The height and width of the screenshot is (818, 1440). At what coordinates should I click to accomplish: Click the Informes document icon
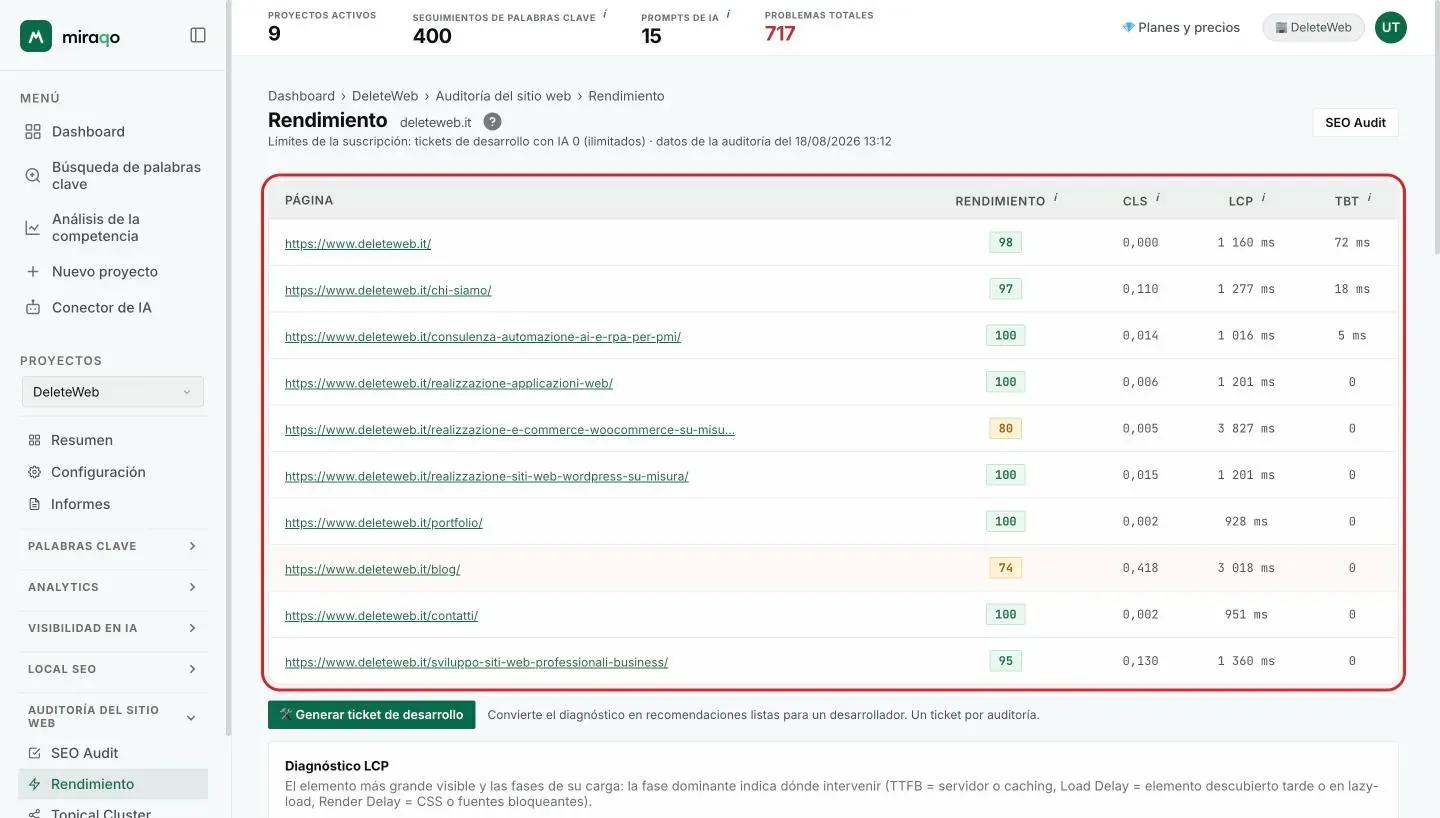coord(34,504)
